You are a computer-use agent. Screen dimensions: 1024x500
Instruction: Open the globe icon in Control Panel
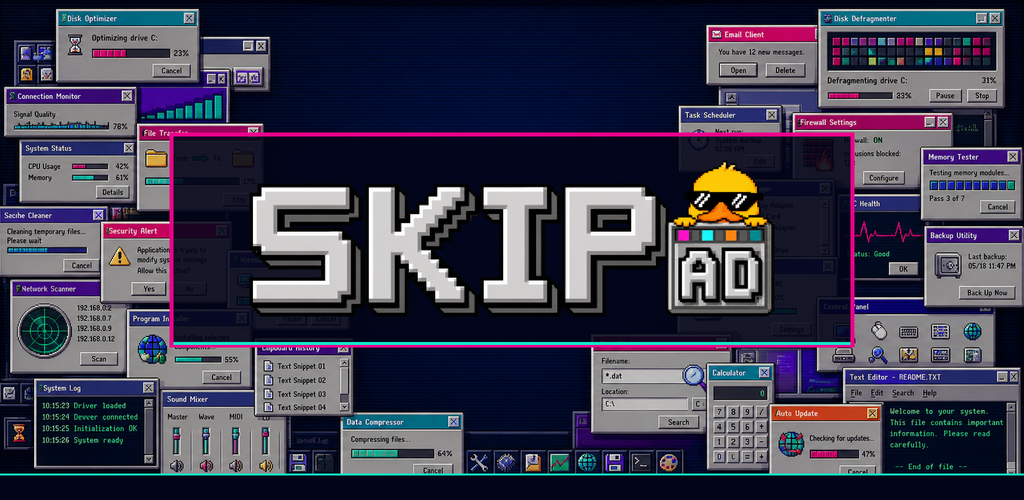point(972,332)
